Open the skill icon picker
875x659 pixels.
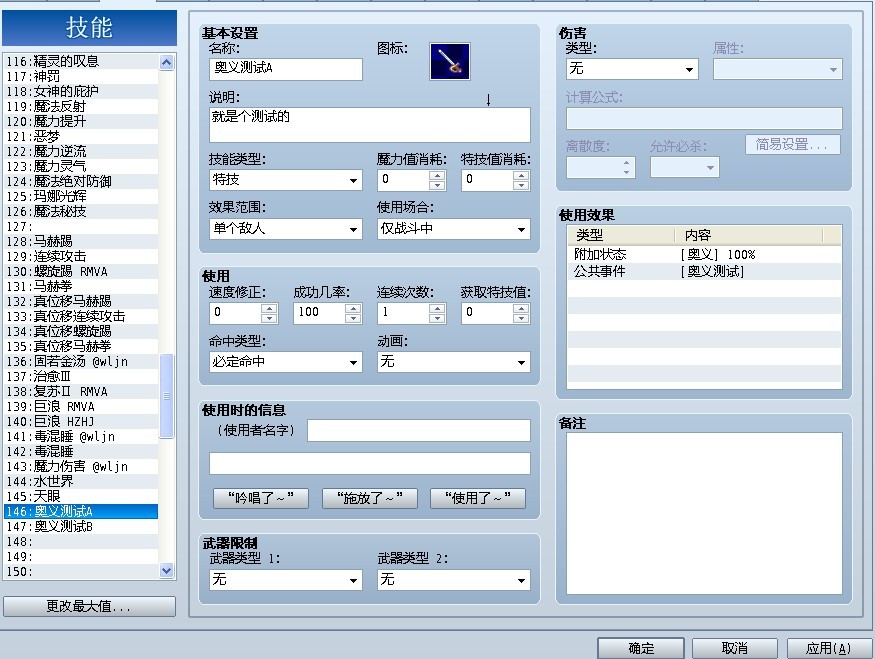point(449,61)
